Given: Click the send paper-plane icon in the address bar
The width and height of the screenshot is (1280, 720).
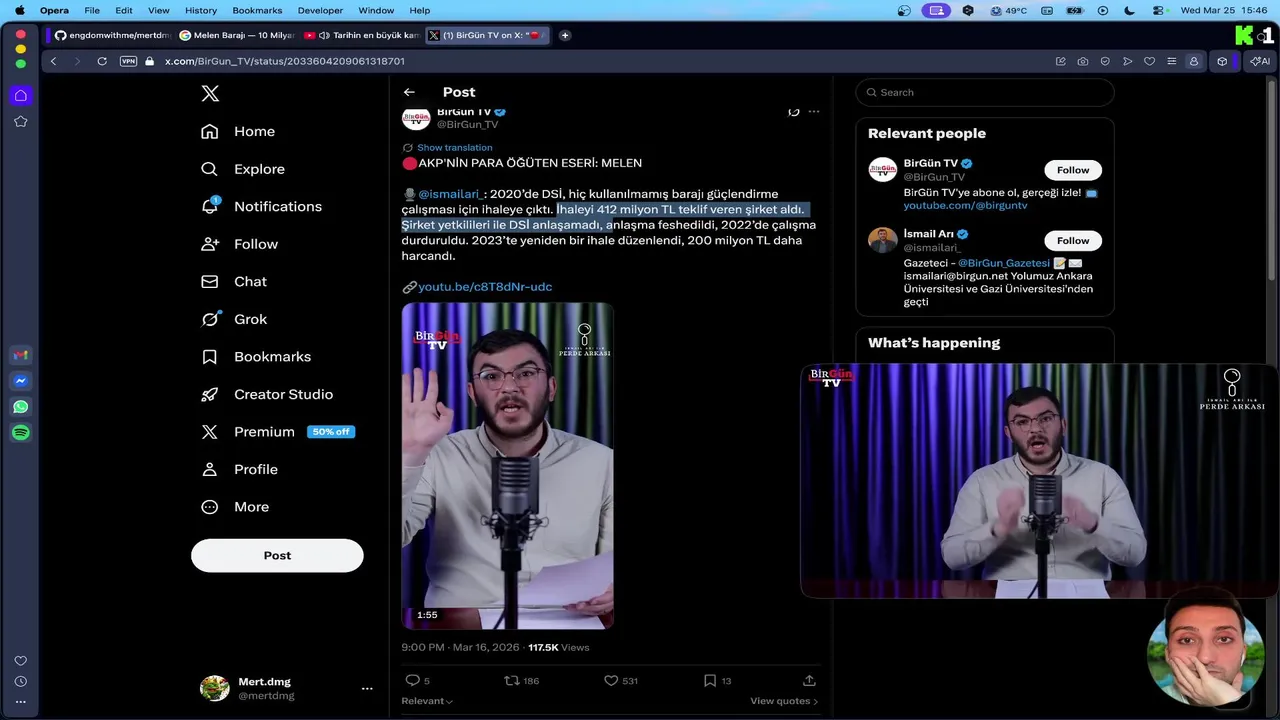Looking at the screenshot, I should (1127, 61).
